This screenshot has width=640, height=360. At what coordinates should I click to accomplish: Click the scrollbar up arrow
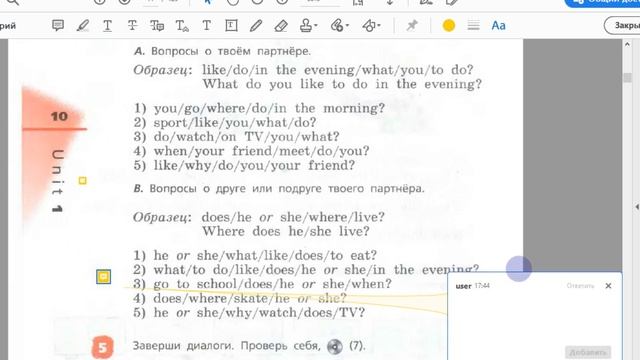[627, 44]
